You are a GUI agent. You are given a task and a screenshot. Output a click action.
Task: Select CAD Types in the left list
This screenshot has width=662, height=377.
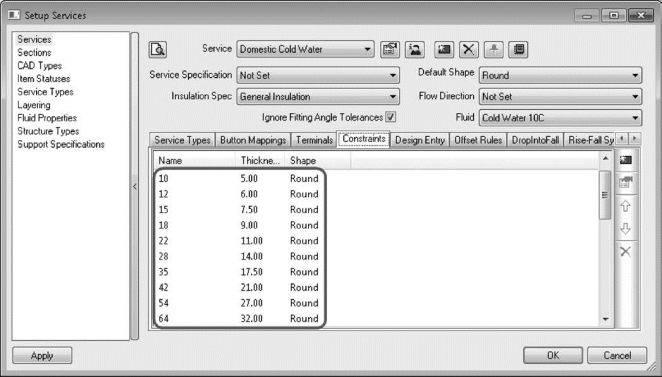[39, 66]
